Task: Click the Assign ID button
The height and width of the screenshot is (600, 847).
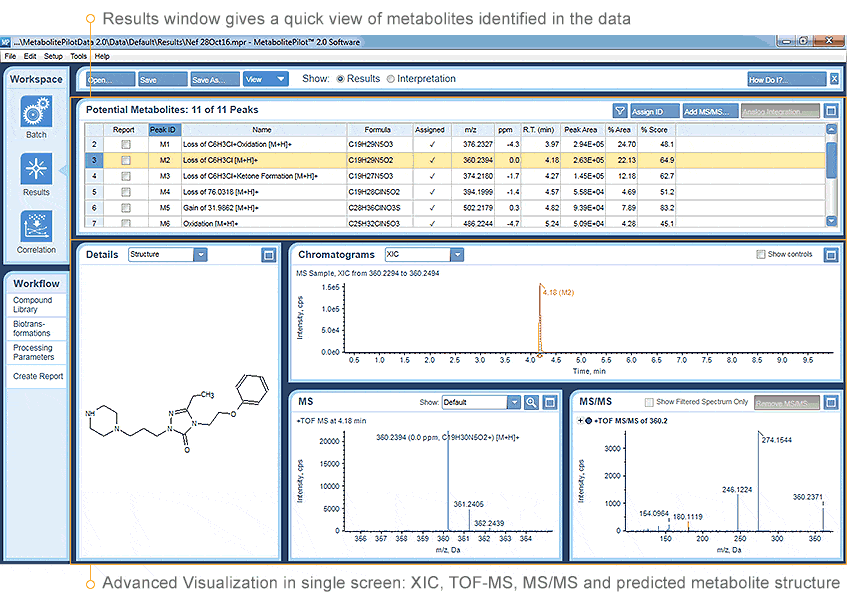Action: pos(654,111)
